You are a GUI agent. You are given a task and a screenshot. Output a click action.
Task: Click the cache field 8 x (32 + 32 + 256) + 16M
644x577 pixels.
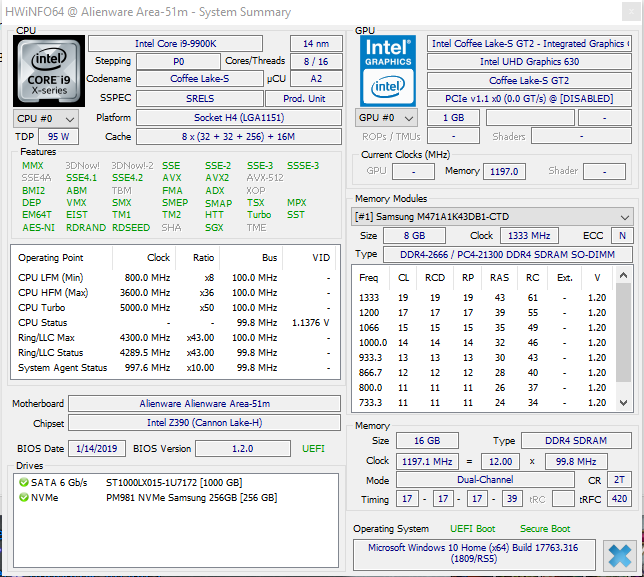coord(239,136)
